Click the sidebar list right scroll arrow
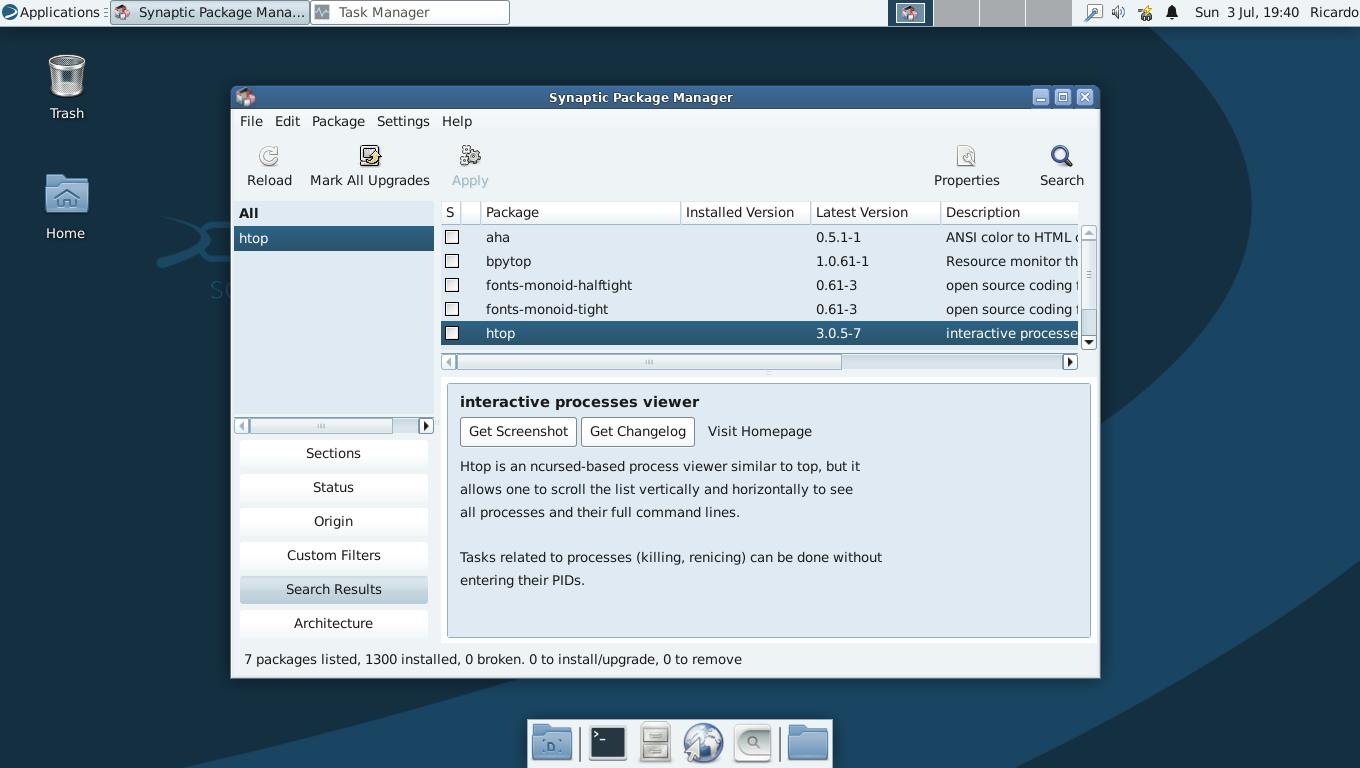This screenshot has height=768, width=1360. pyautogui.click(x=426, y=426)
